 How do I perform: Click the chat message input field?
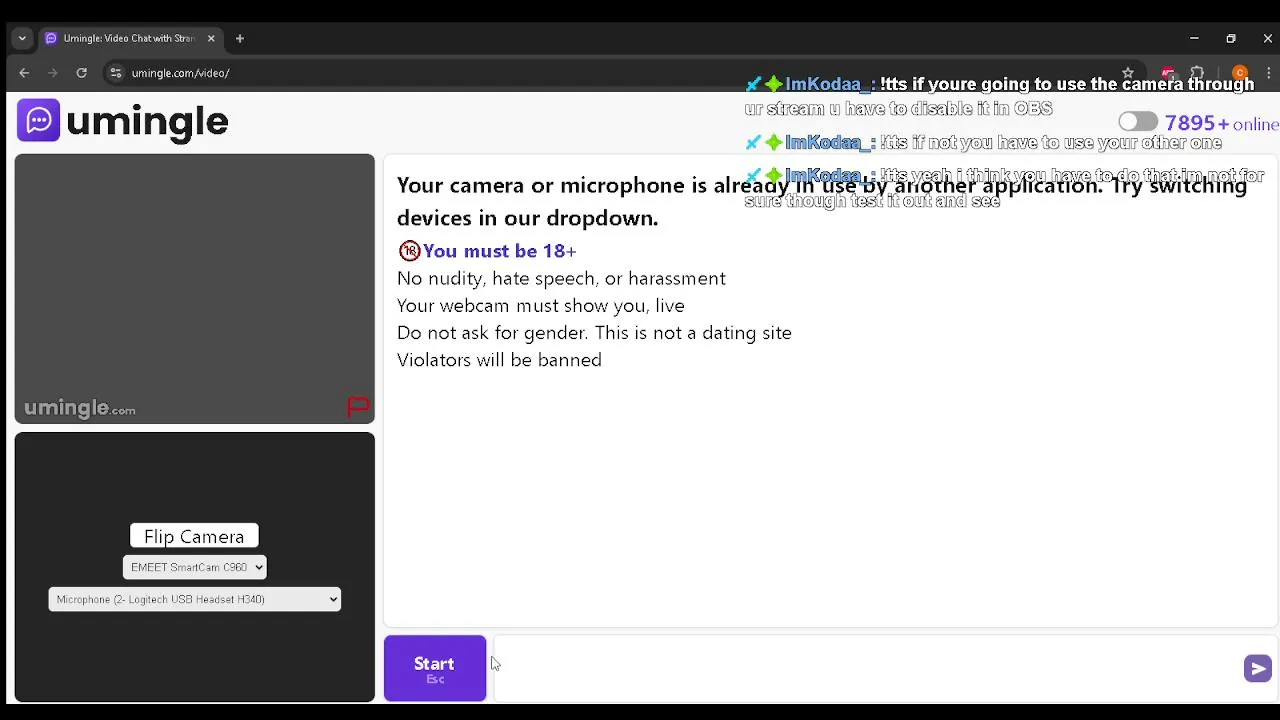click(x=868, y=668)
